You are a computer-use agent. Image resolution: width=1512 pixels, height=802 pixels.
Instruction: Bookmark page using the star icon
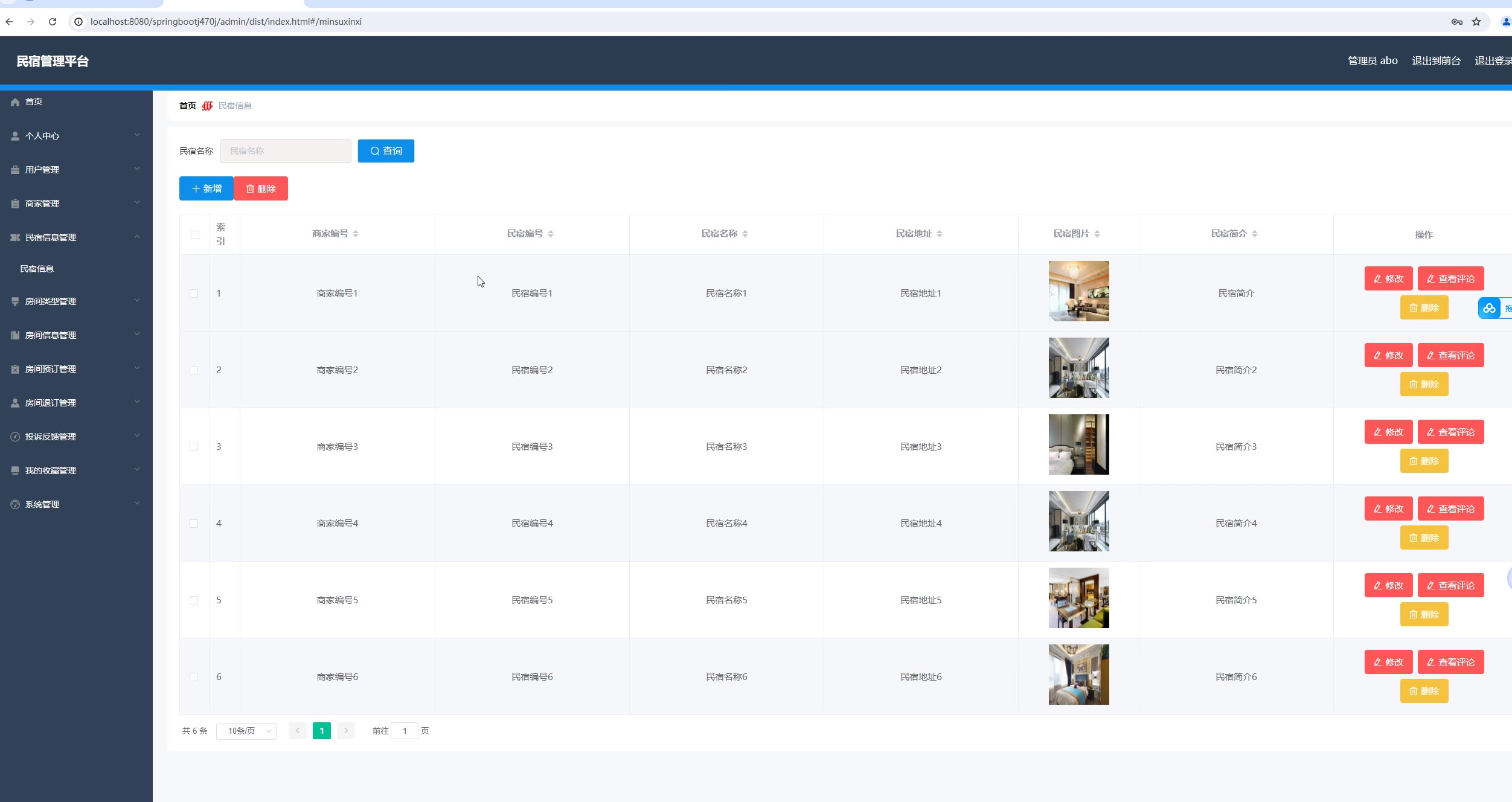pyautogui.click(x=1476, y=22)
